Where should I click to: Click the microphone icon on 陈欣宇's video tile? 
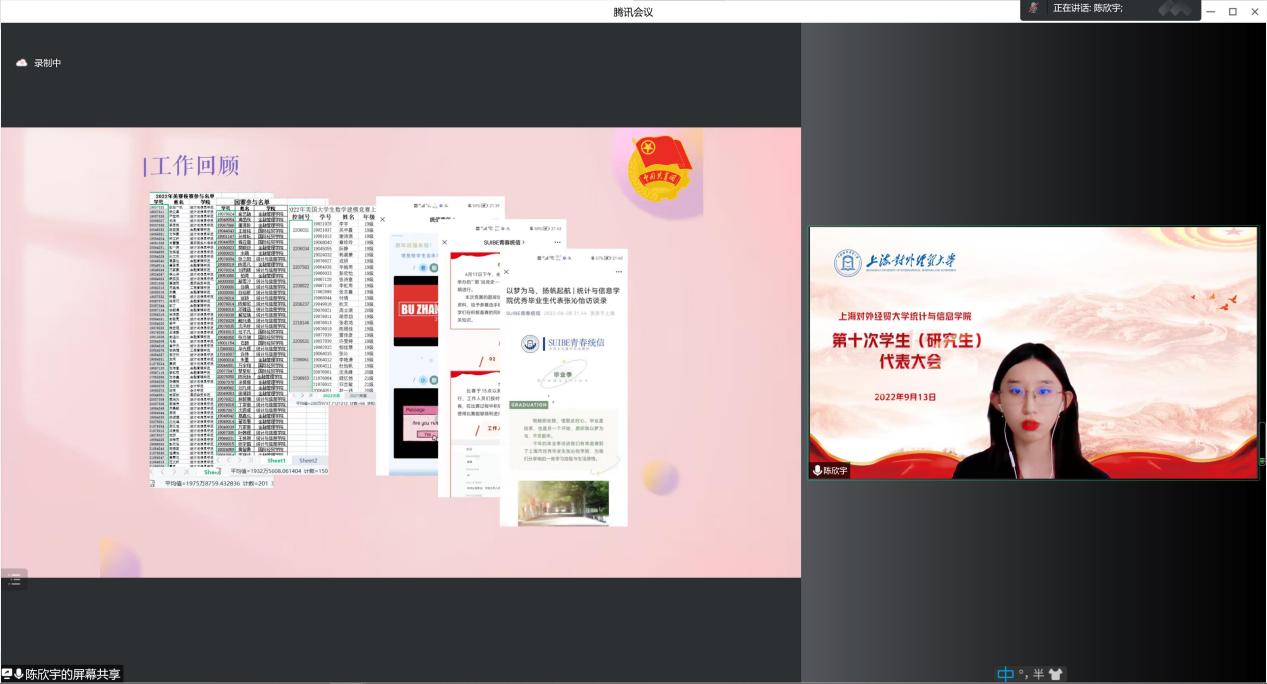[x=817, y=470]
